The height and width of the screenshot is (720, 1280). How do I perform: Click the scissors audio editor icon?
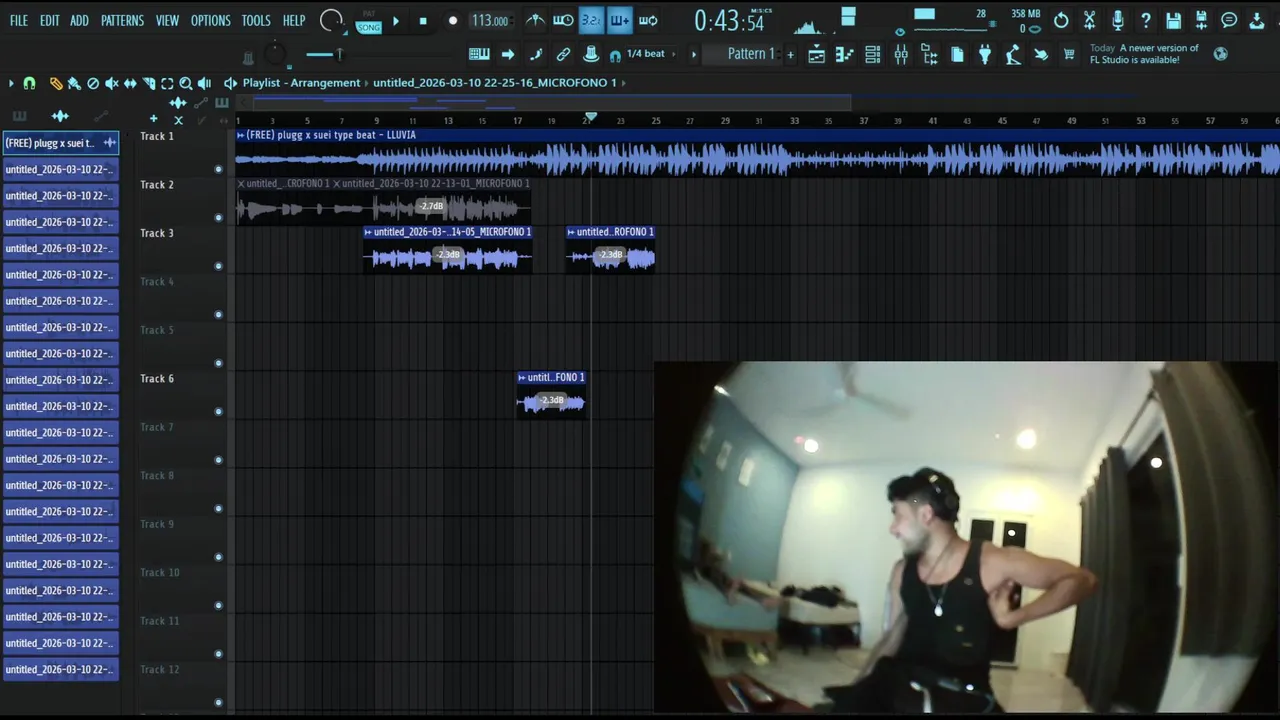1089,20
